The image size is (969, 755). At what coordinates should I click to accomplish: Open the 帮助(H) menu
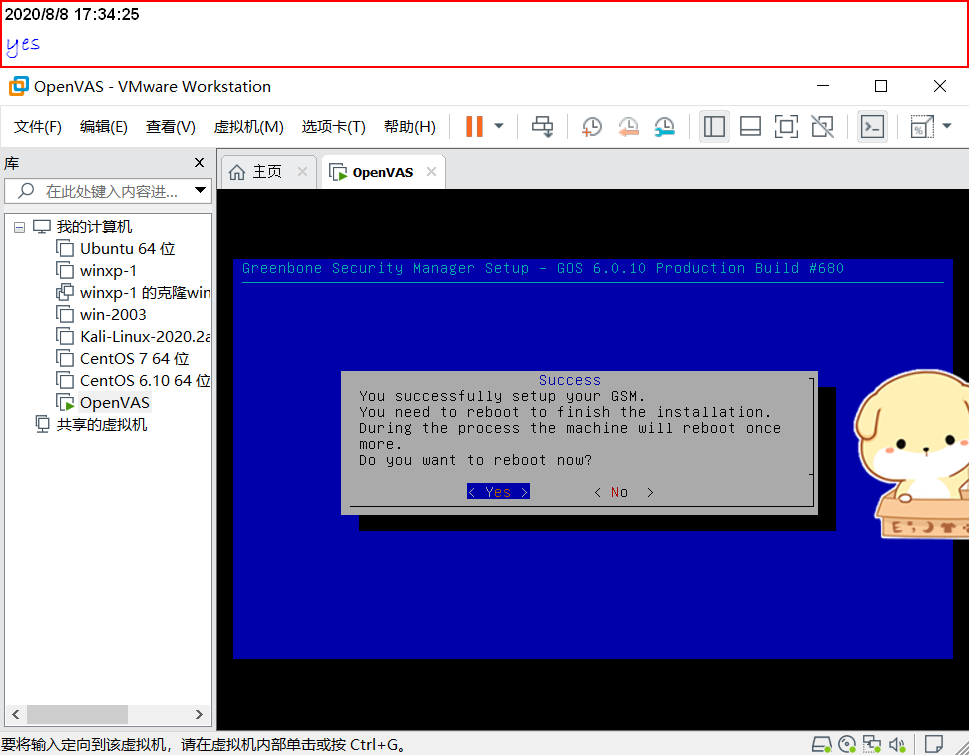point(410,127)
